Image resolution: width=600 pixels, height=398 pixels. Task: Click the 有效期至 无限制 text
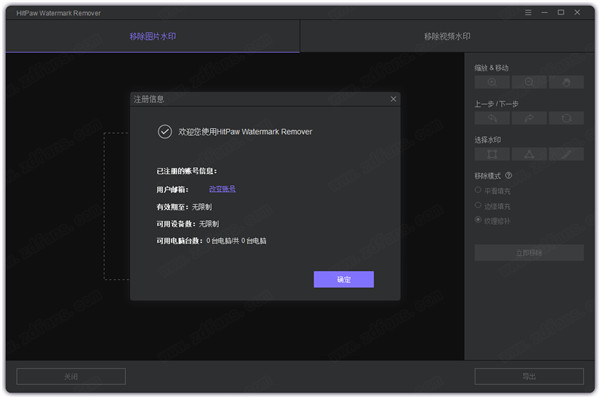point(184,207)
